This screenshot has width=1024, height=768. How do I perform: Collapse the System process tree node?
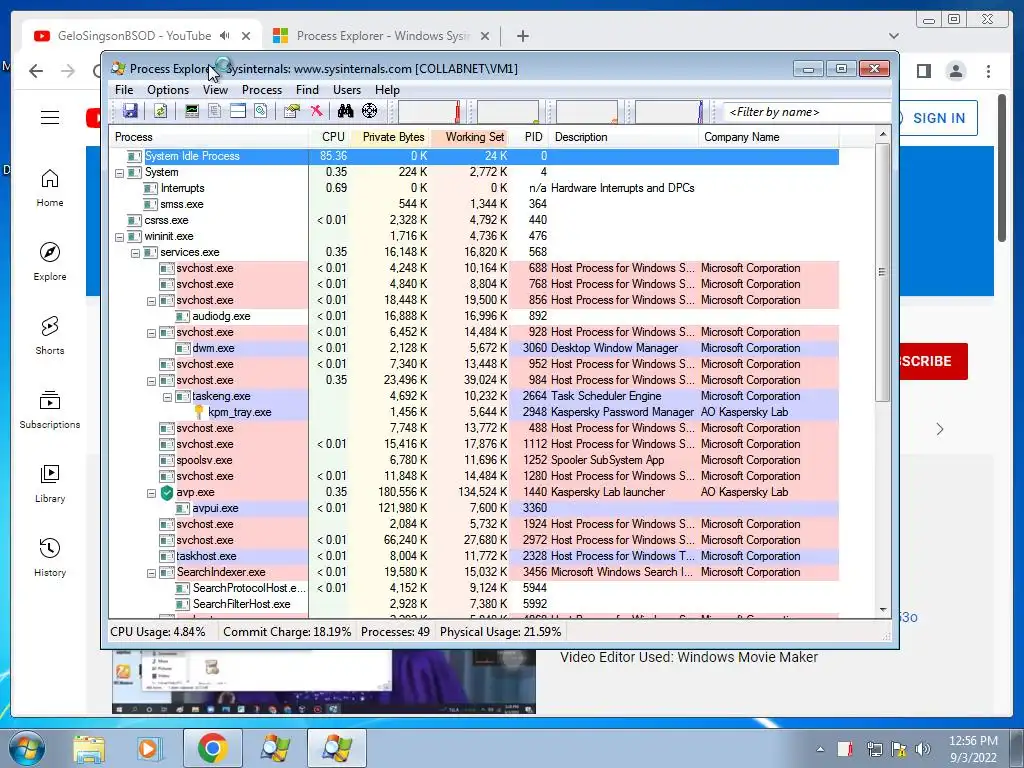coord(120,172)
